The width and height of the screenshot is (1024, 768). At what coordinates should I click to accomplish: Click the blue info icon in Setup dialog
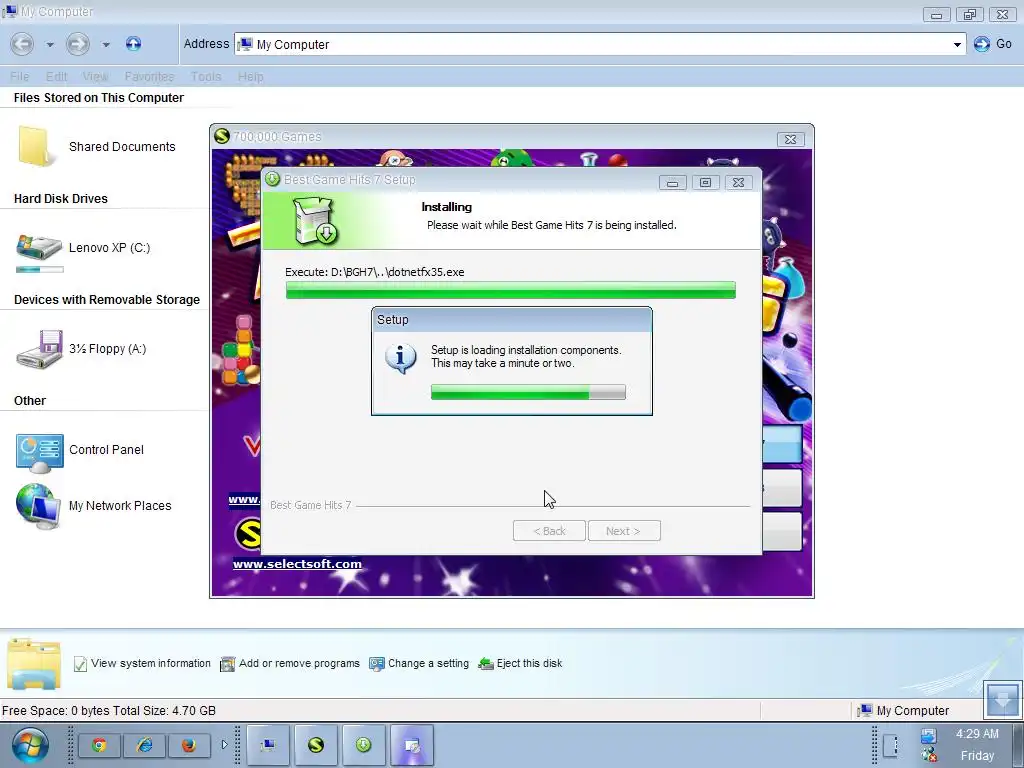[x=401, y=358]
